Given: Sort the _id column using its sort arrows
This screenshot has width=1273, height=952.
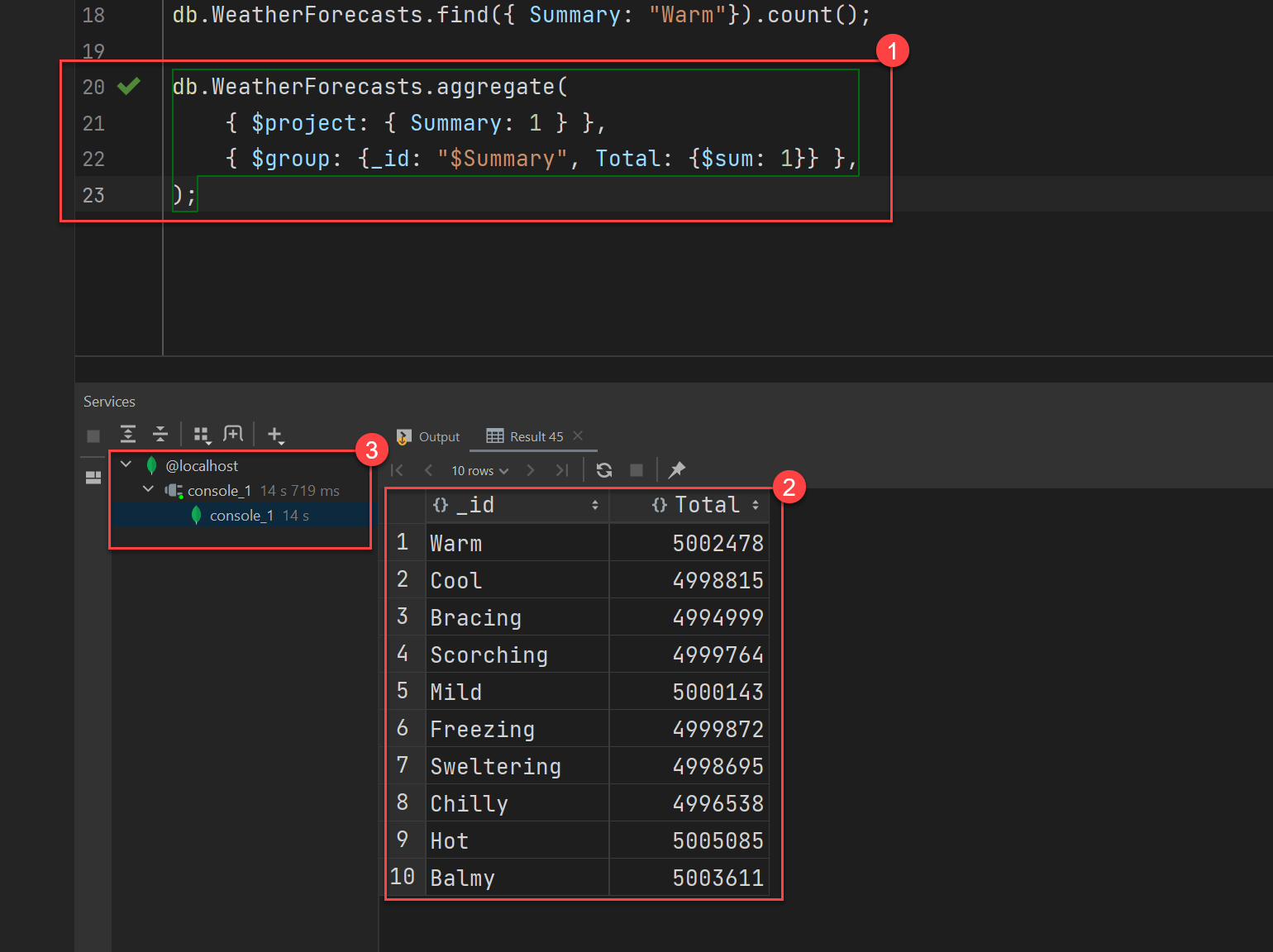Looking at the screenshot, I should coord(595,505).
